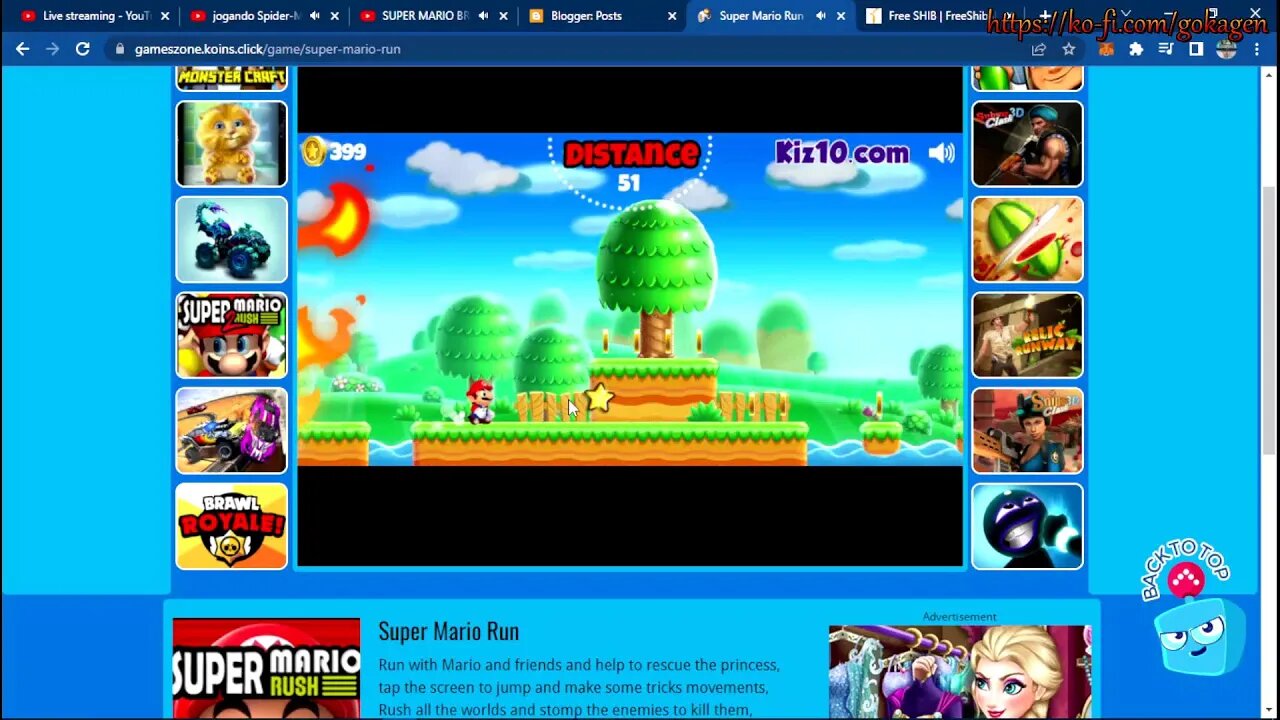
Task: Close the Live streaming YouTube tab
Action: click(x=165, y=16)
